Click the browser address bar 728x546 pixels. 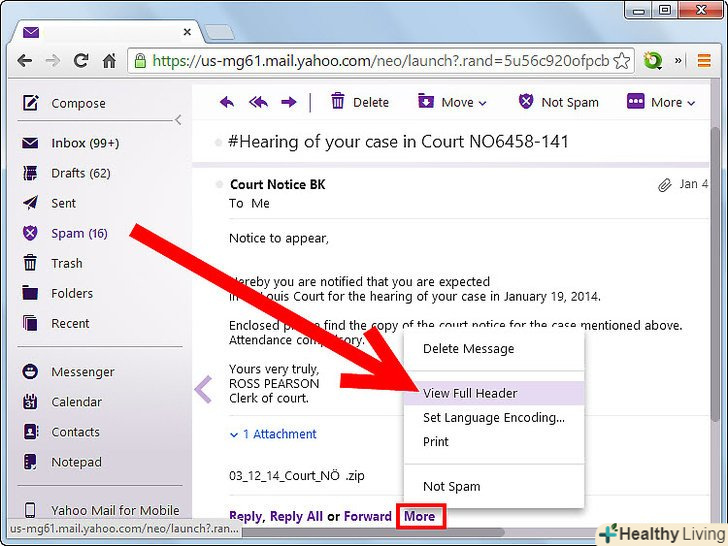tap(380, 60)
